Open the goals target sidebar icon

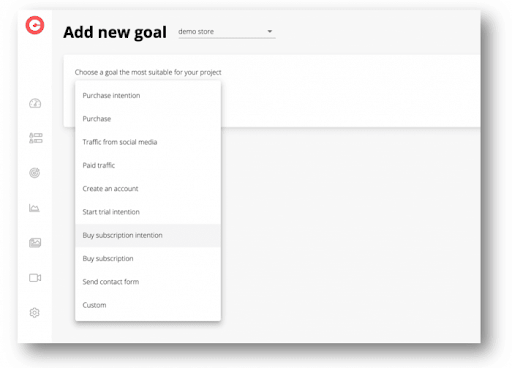[35, 173]
